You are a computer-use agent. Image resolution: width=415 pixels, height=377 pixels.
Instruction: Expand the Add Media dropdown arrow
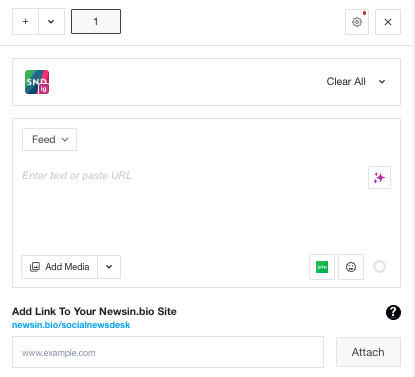pyautogui.click(x=109, y=267)
